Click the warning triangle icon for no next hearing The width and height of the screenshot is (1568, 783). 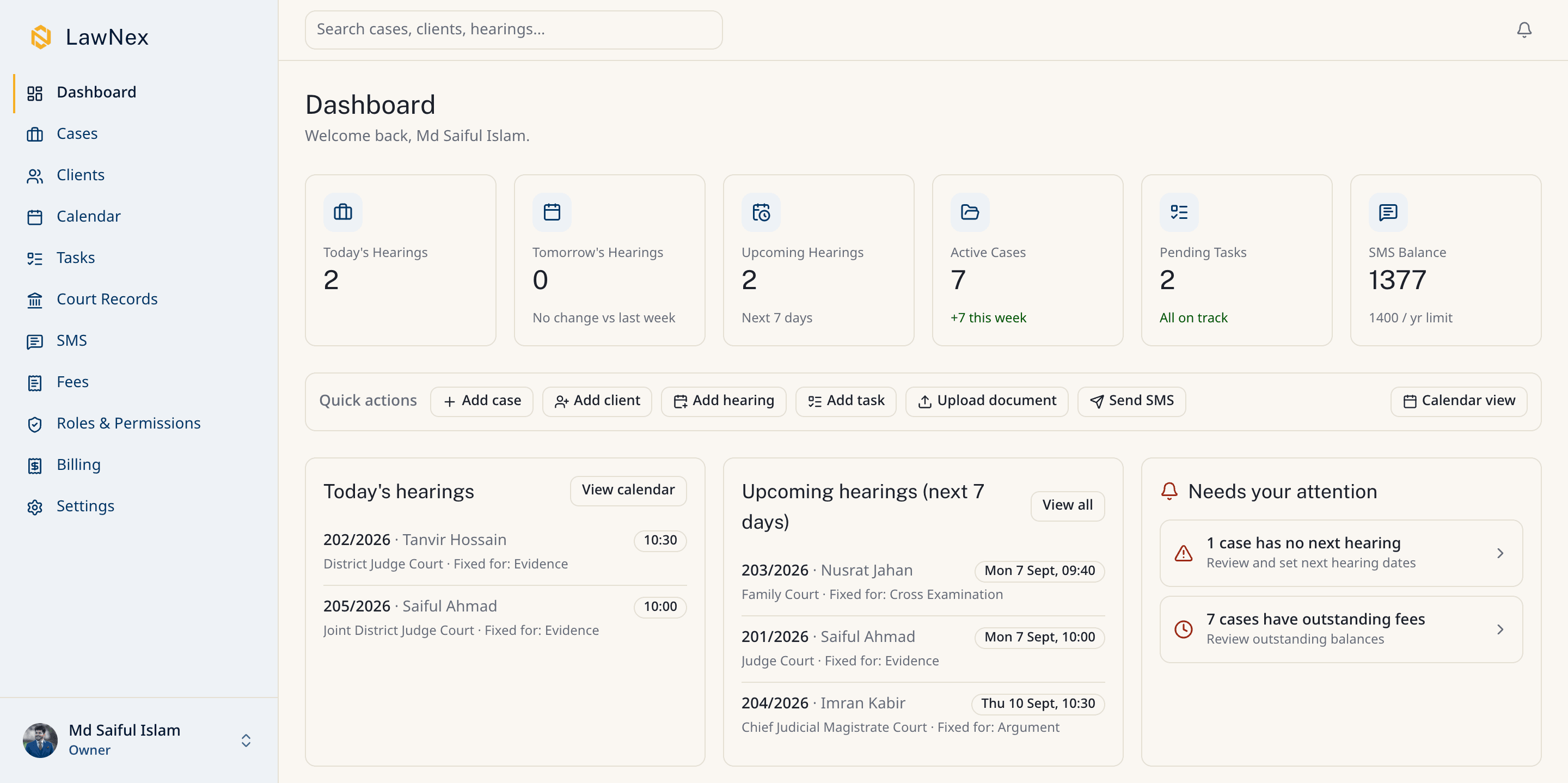tap(1183, 553)
